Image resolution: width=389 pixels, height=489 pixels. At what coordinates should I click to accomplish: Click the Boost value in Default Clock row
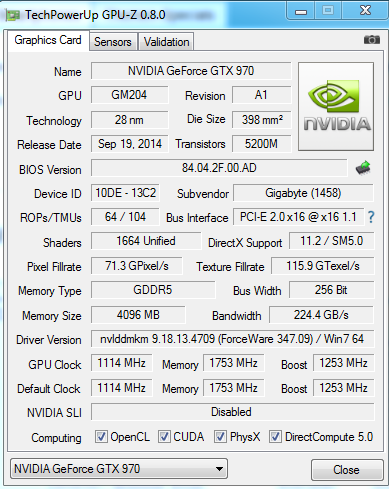tap(343, 388)
